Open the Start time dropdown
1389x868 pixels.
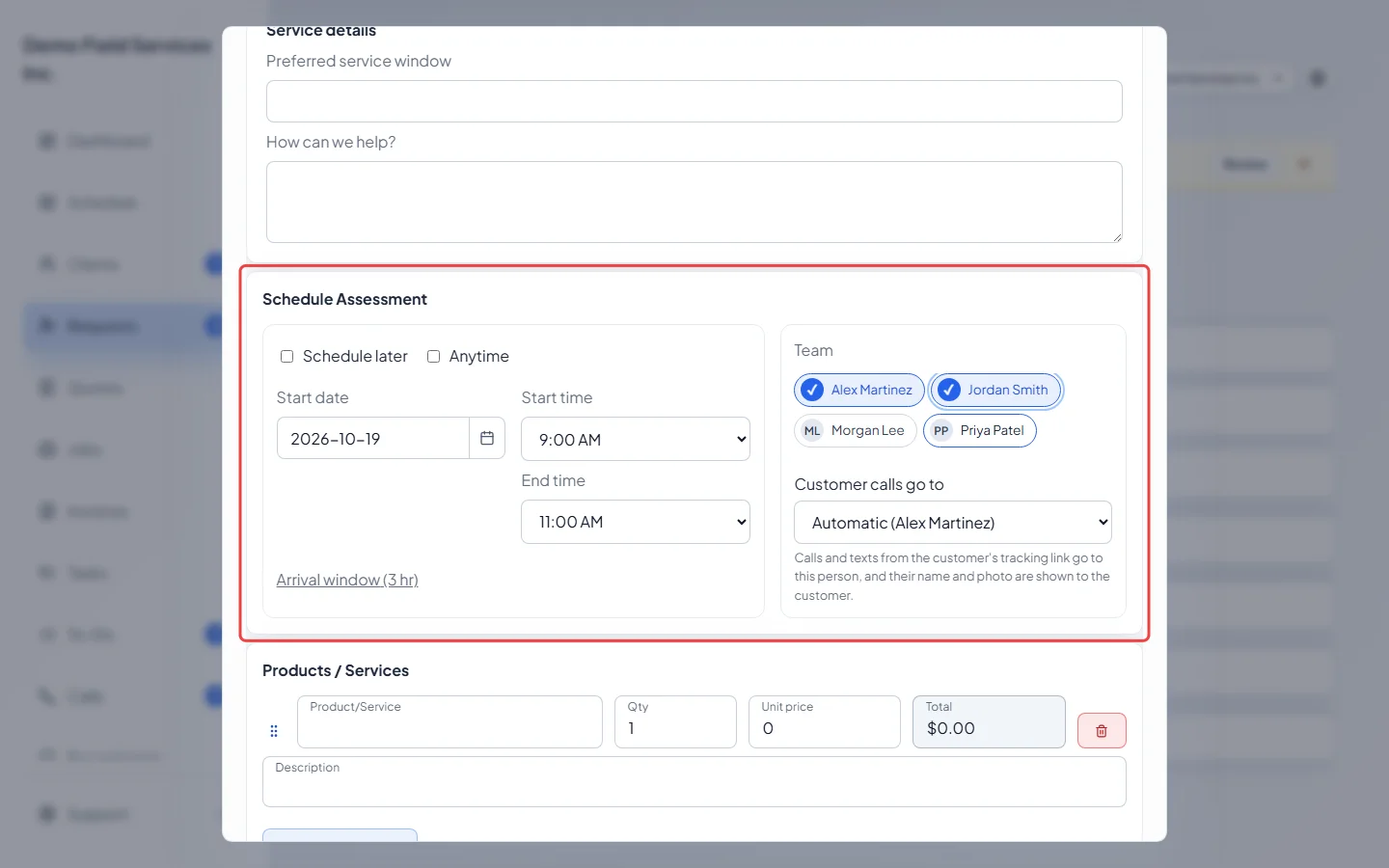tap(636, 439)
